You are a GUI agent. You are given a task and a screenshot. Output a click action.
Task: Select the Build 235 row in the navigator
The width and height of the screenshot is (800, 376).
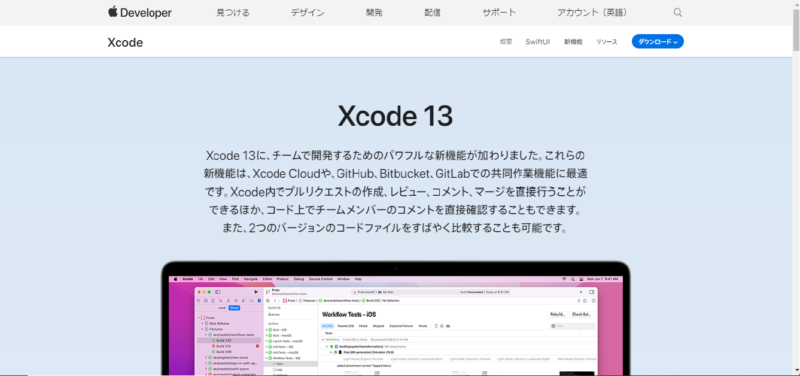[x=229, y=340]
